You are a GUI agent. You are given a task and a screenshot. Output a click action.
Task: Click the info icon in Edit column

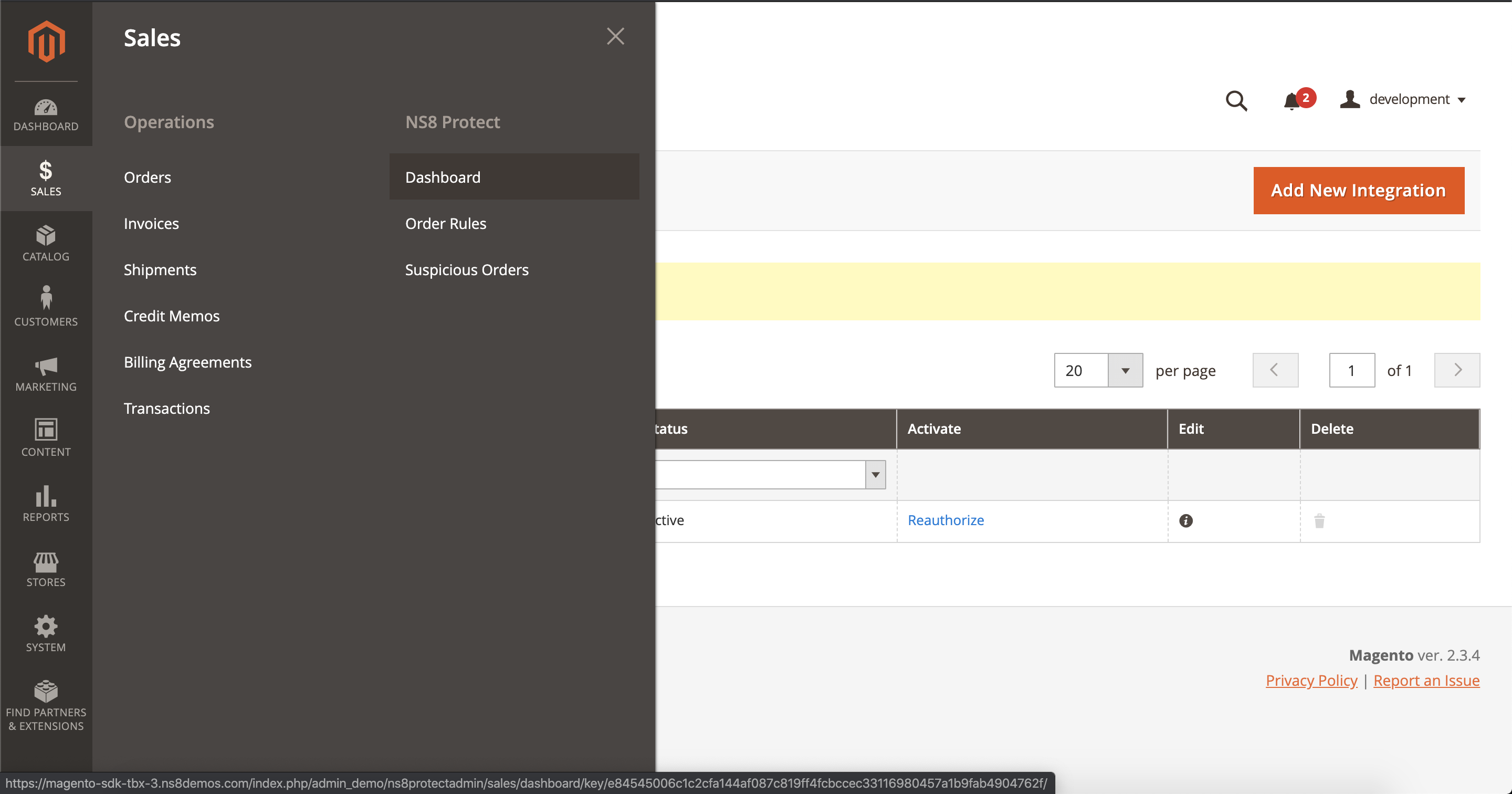(1185, 520)
